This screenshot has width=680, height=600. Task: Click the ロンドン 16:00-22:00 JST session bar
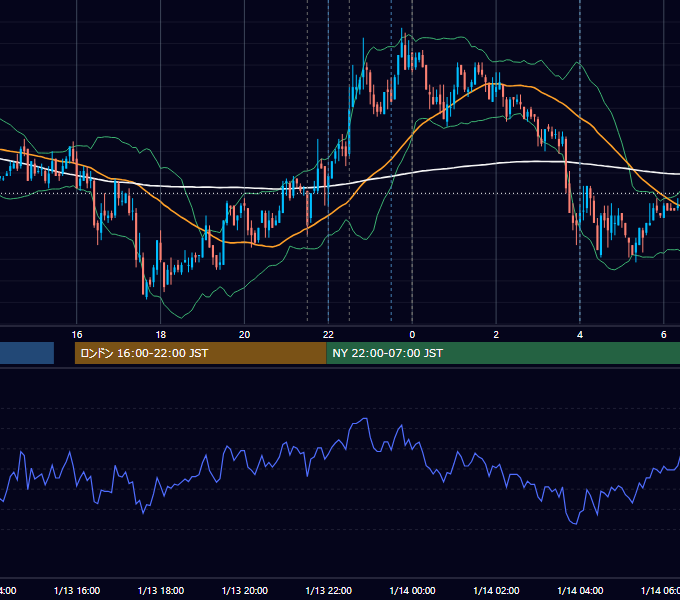tap(200, 353)
